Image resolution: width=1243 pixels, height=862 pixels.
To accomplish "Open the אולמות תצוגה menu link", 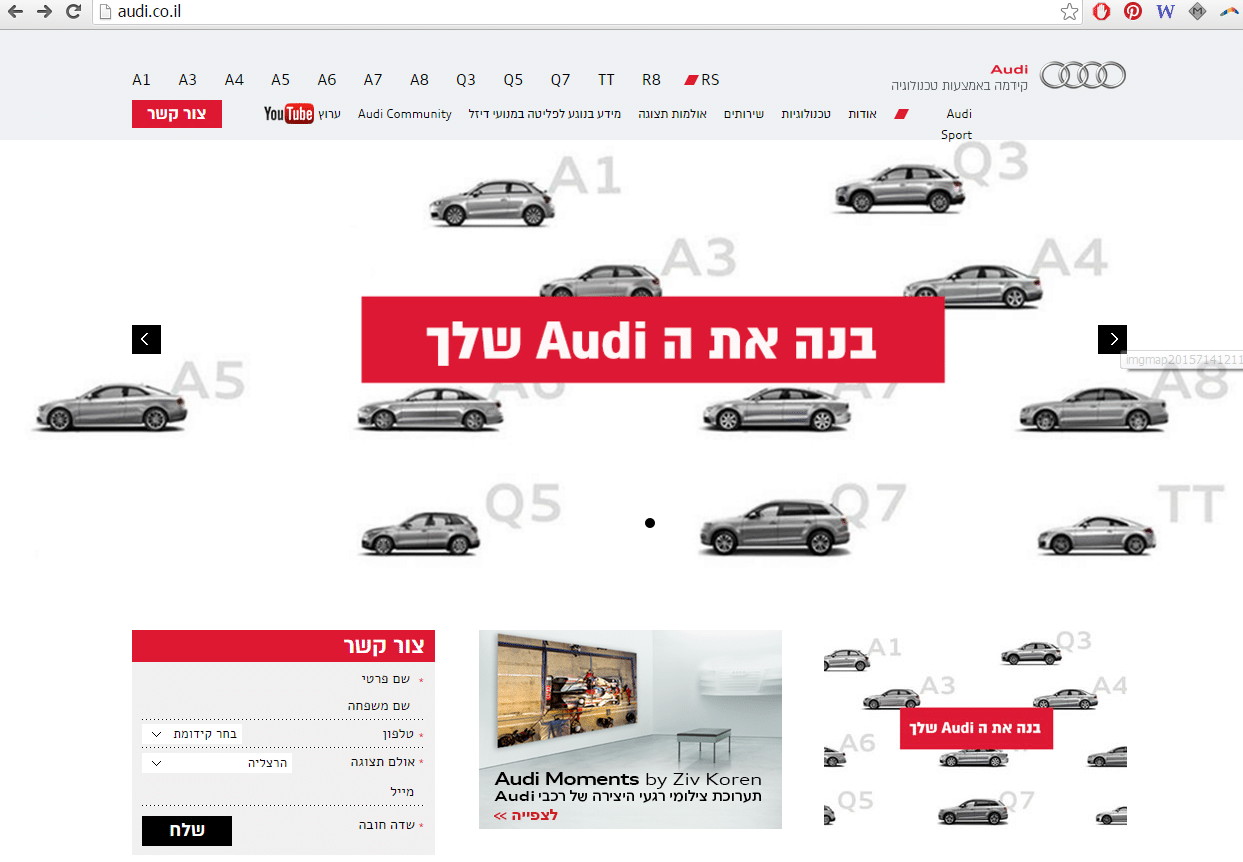I will (x=673, y=114).
